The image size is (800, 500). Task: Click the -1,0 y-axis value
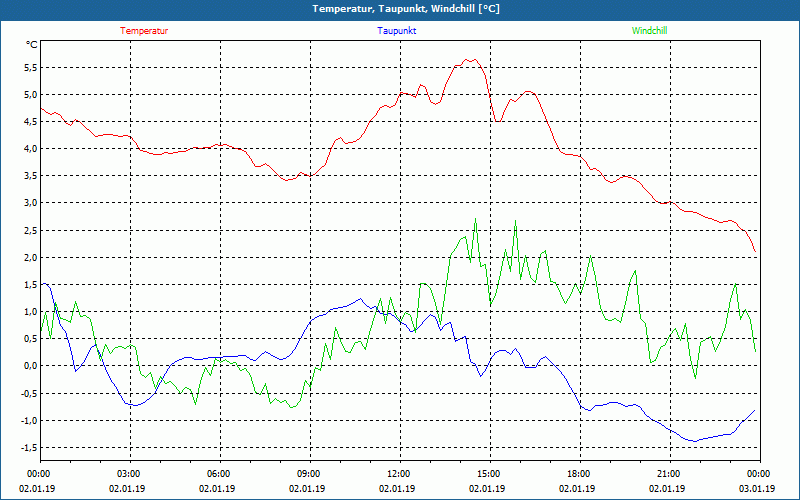coord(29,420)
